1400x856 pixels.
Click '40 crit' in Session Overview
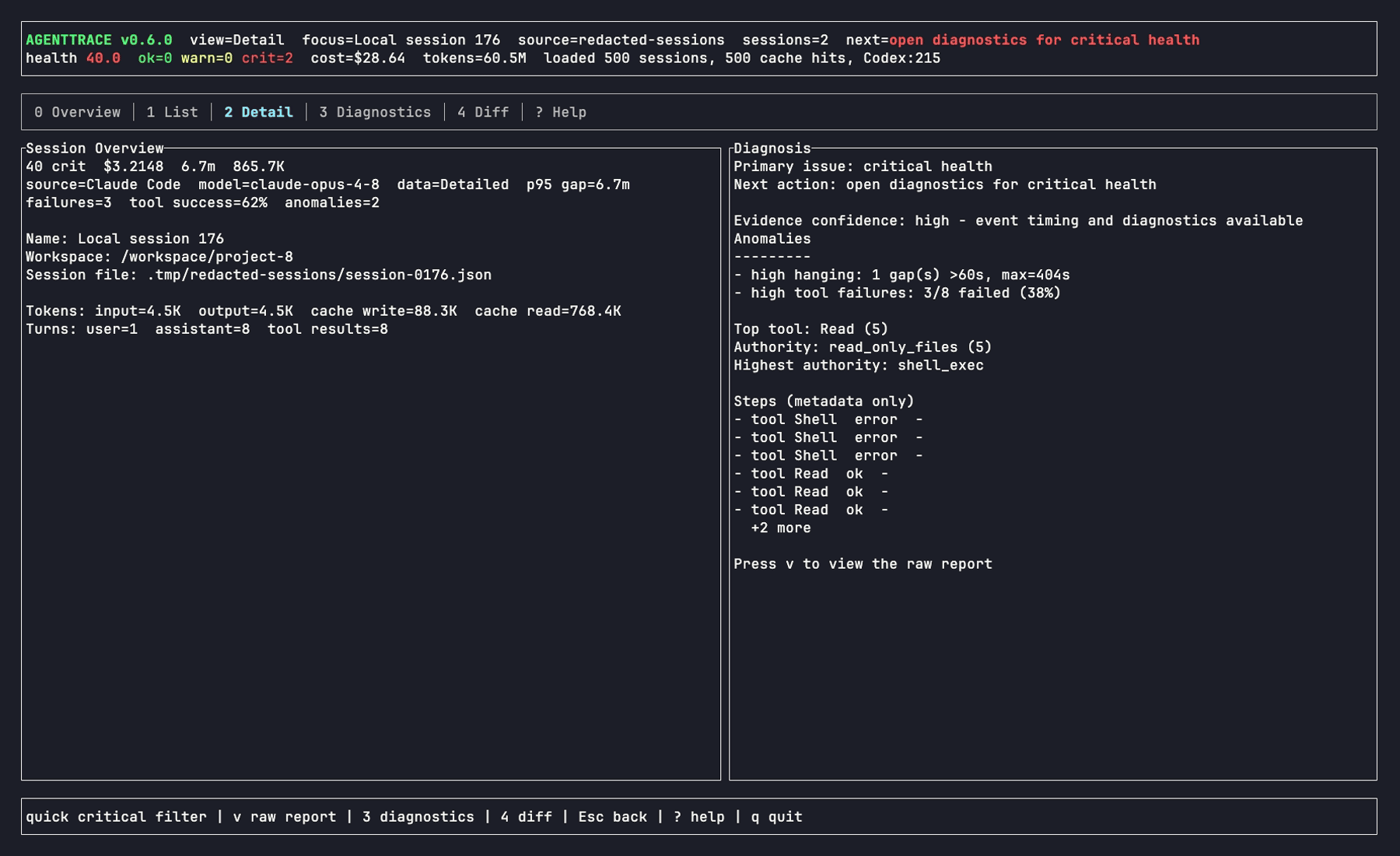pos(56,167)
